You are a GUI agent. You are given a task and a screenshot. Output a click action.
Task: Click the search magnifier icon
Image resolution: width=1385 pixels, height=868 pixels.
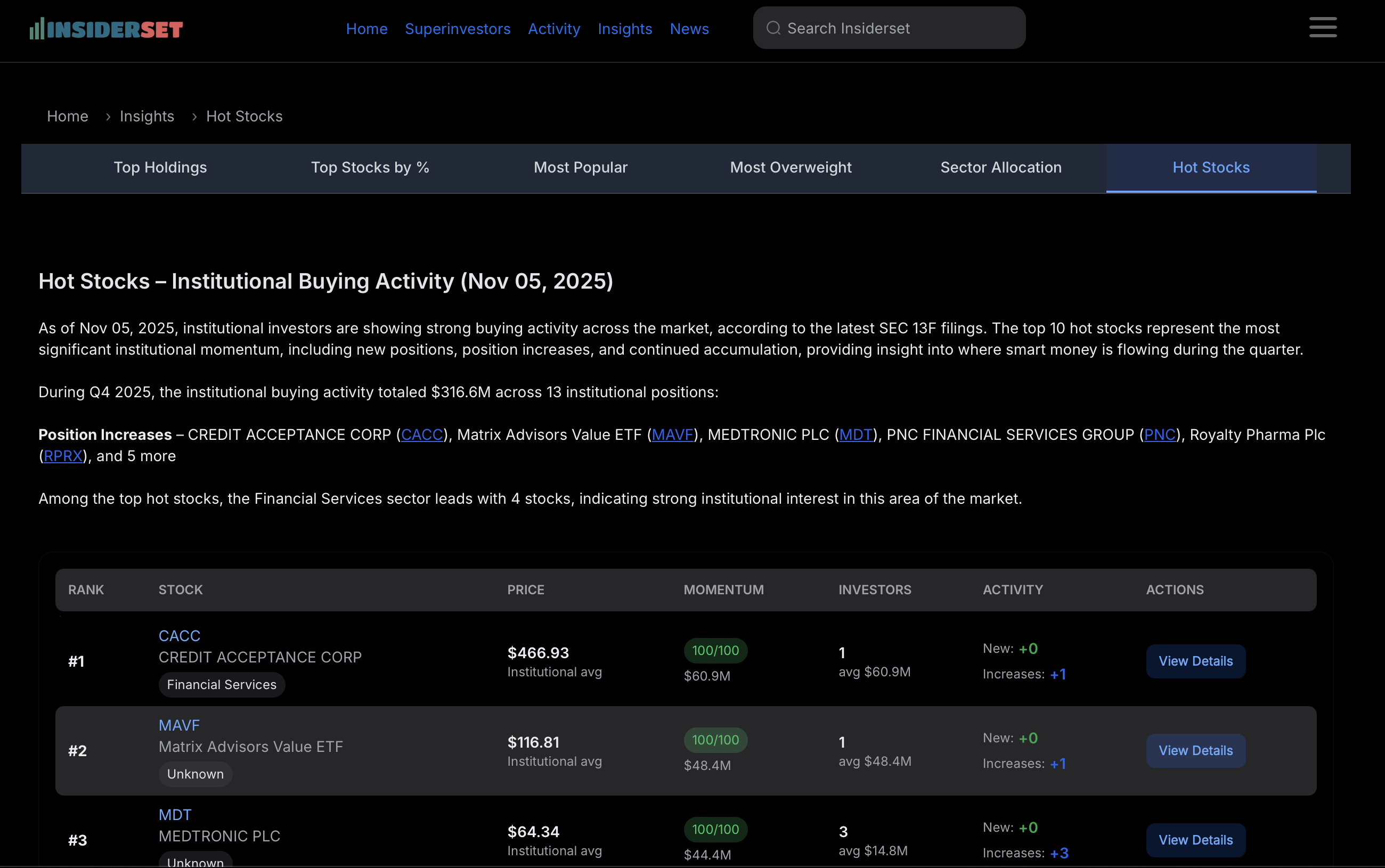click(x=773, y=28)
